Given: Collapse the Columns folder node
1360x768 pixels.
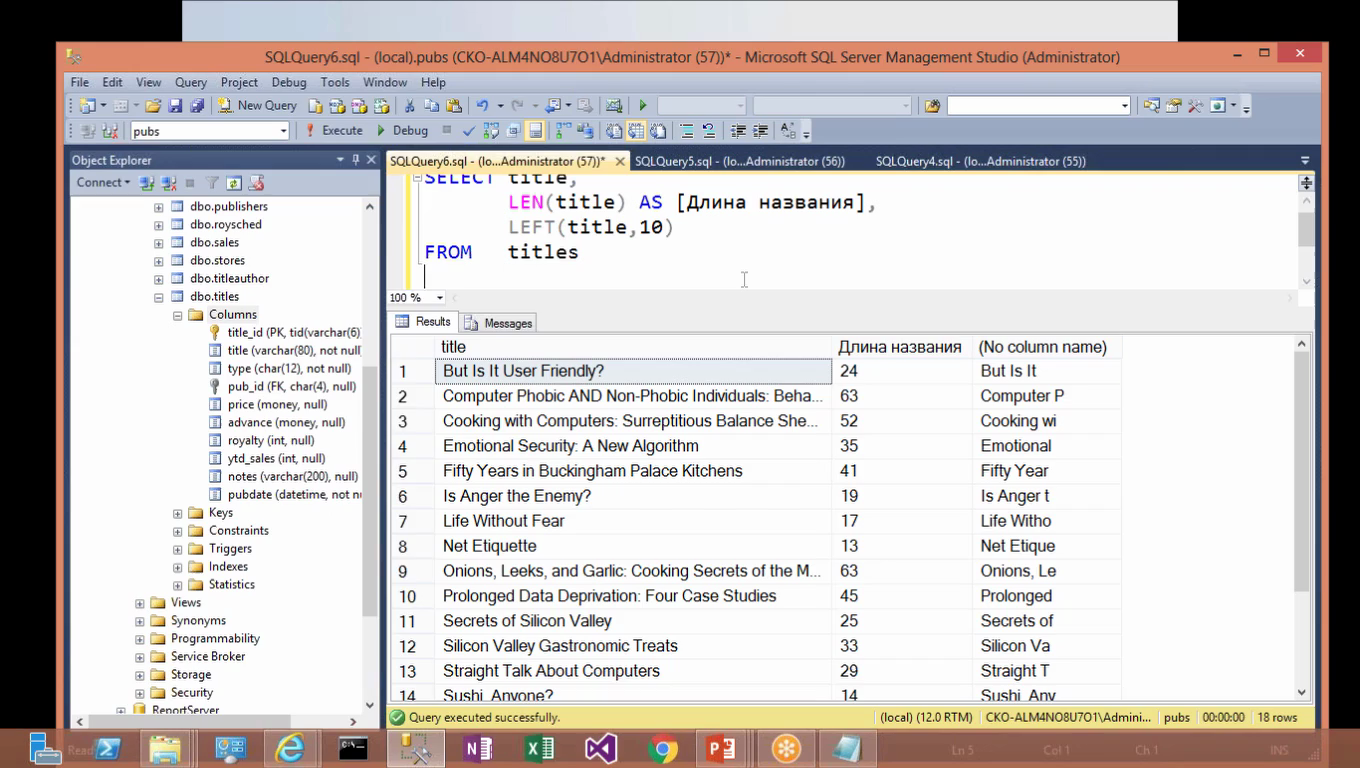Looking at the screenshot, I should click(x=177, y=315).
